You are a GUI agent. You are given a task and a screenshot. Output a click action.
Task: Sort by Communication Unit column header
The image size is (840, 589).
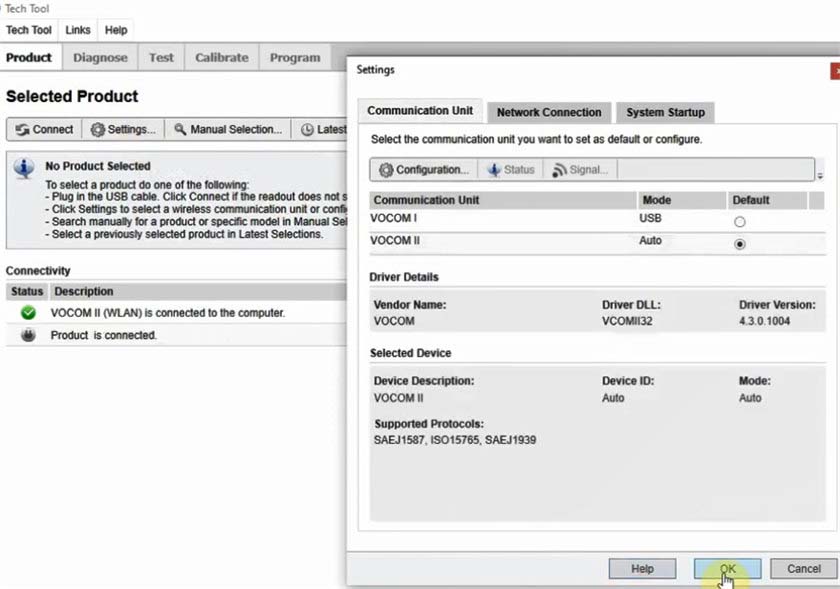(x=502, y=200)
